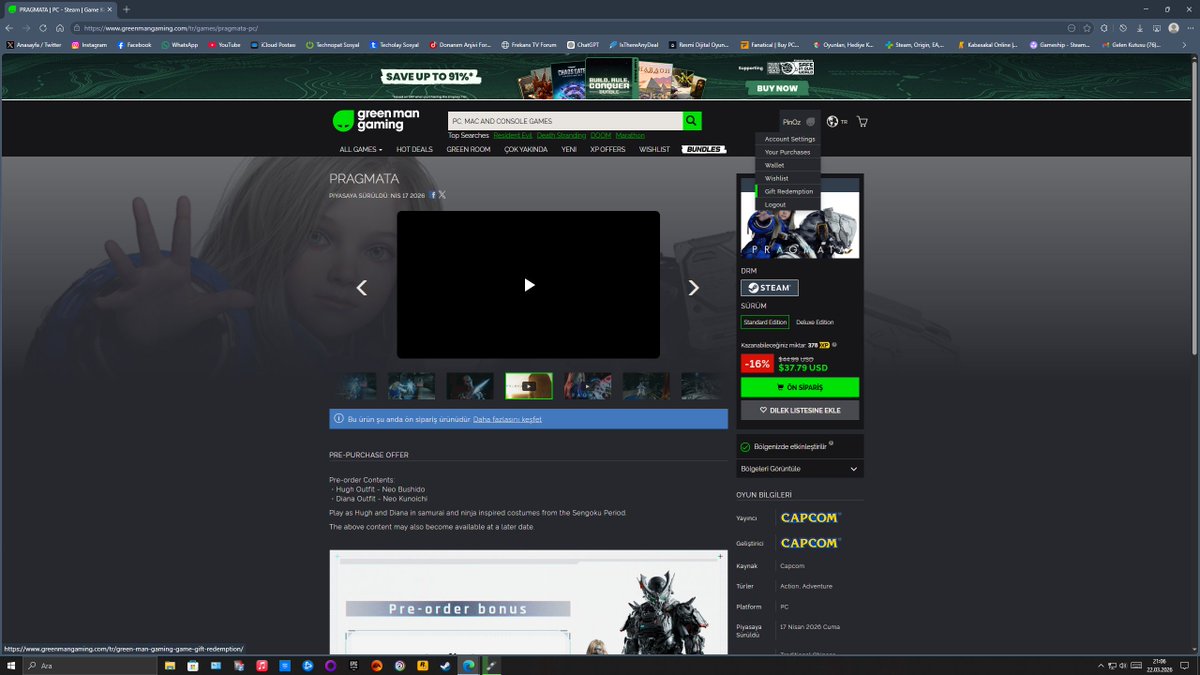The width and height of the screenshot is (1200, 675).
Task: Open the ChatGPT bookmark
Action: 583,45
